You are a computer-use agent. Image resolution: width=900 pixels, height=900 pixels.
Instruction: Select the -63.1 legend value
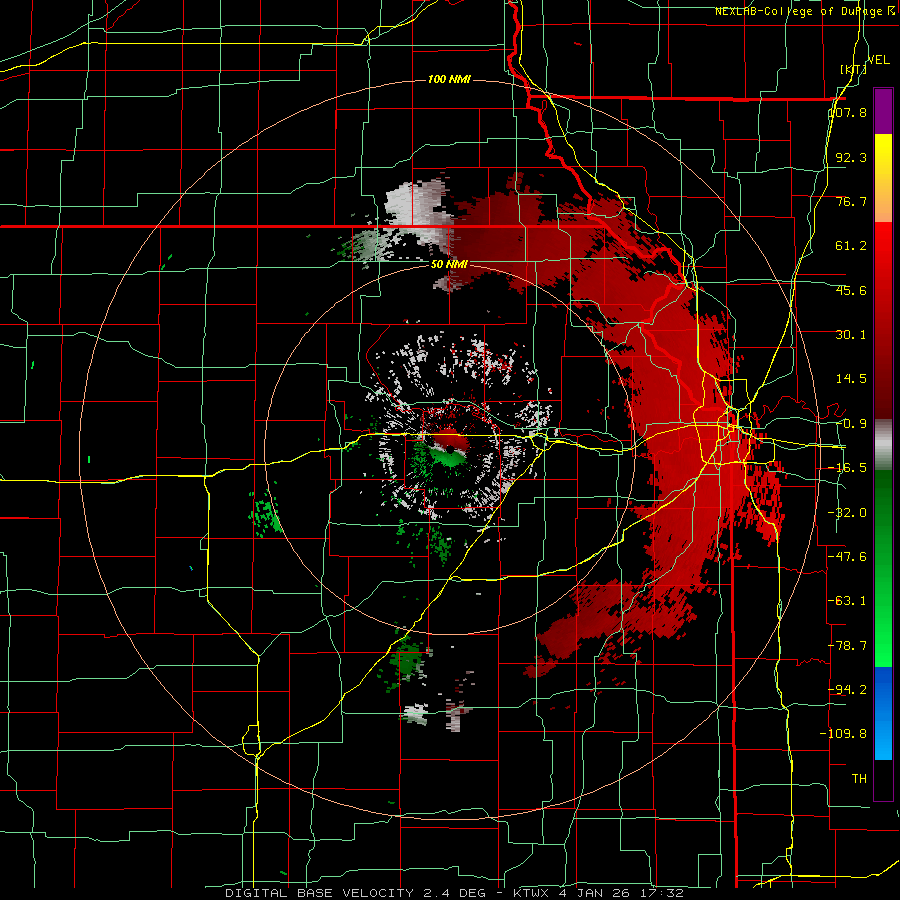coord(848,601)
